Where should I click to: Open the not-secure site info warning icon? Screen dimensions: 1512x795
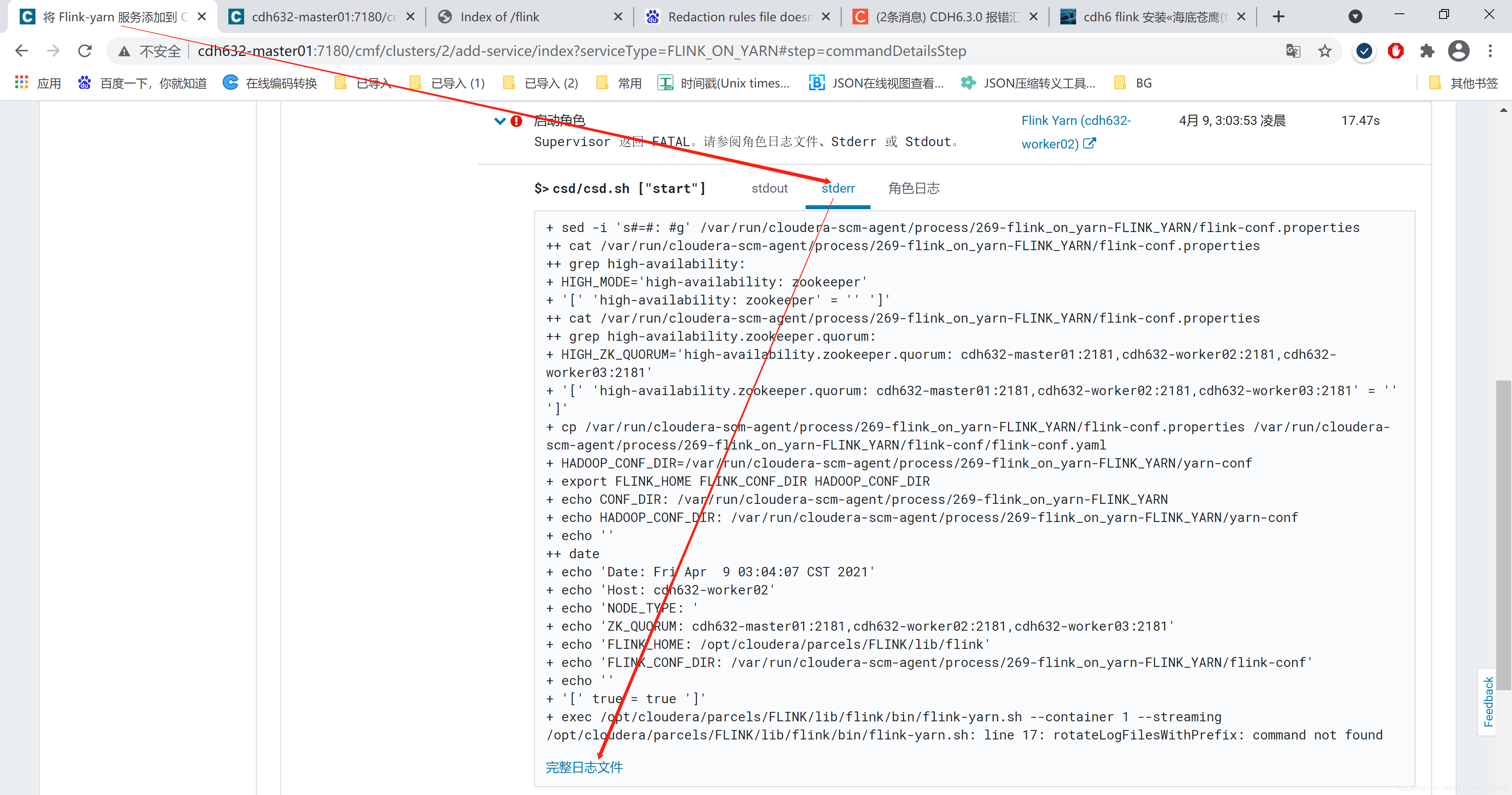point(124,52)
